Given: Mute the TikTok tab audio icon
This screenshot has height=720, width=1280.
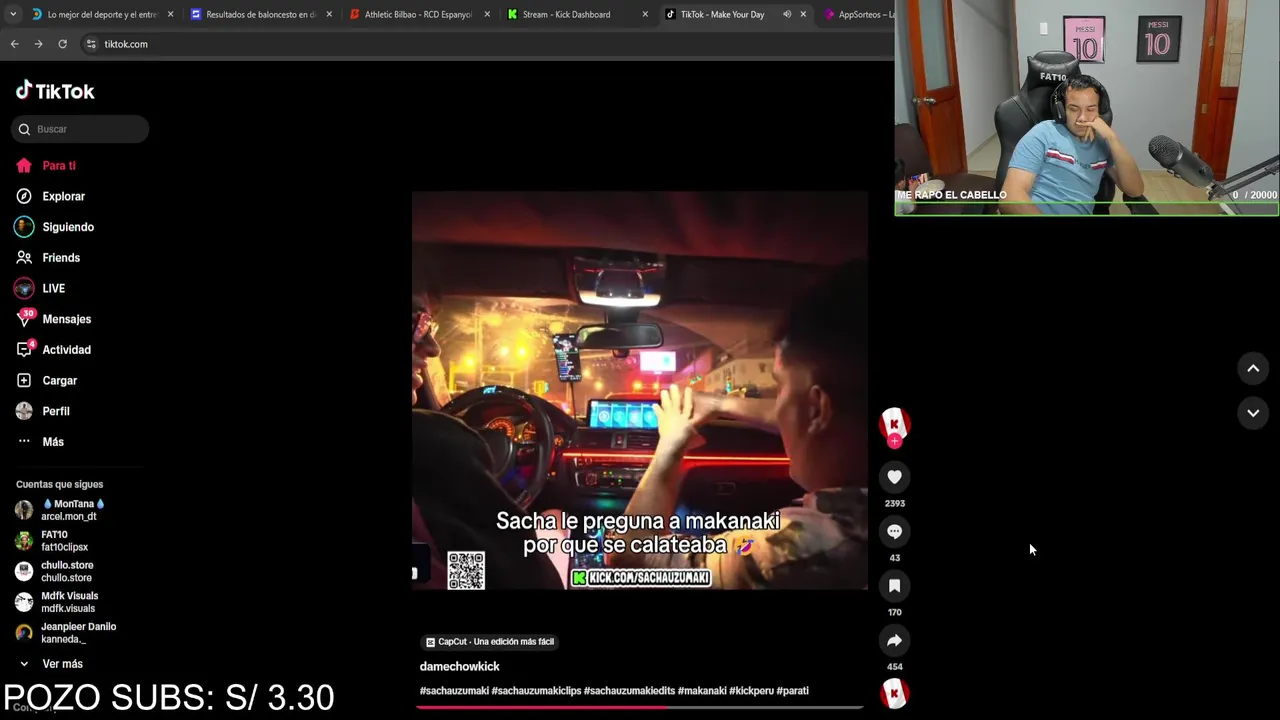Looking at the screenshot, I should [787, 14].
